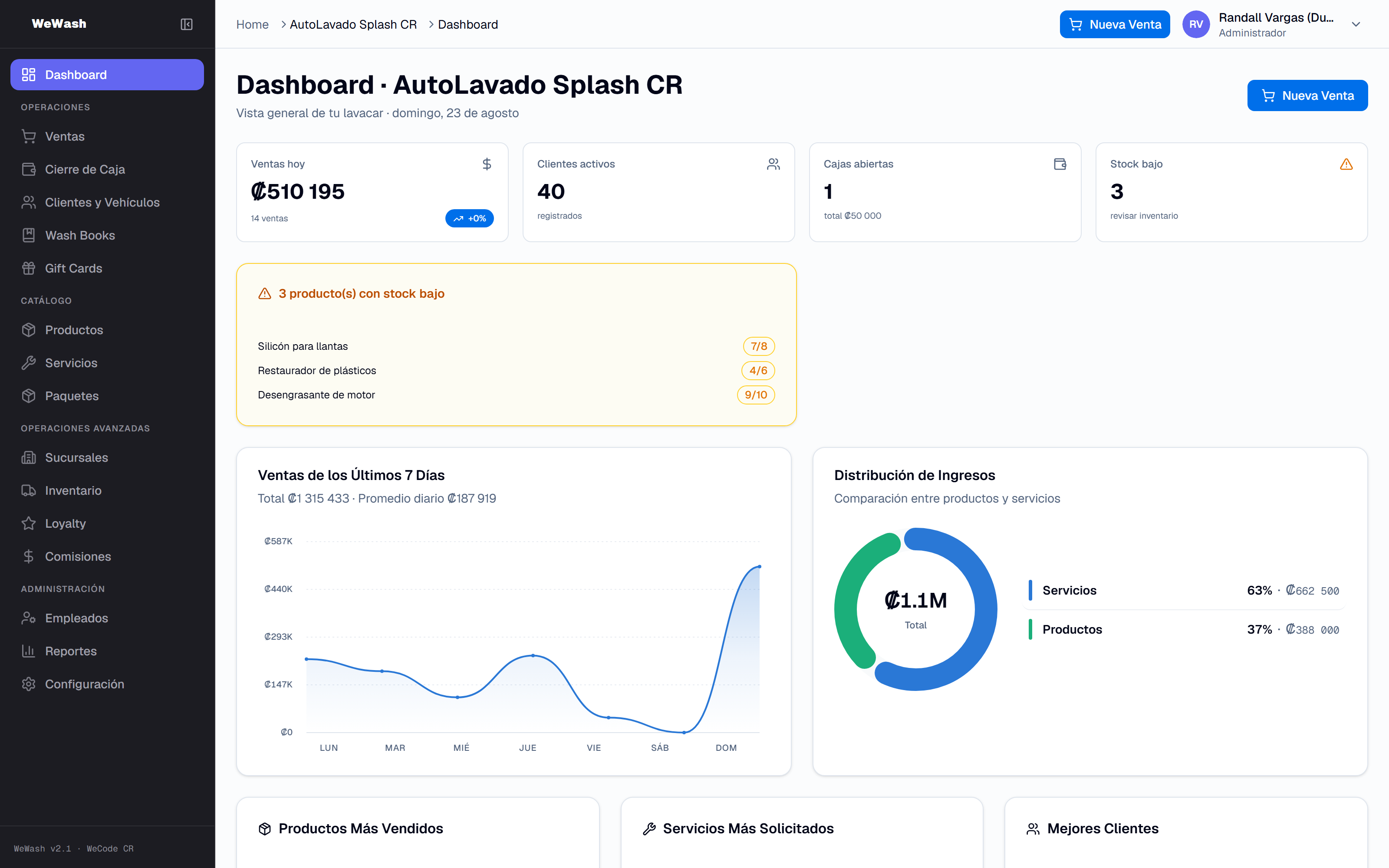
Task: Click the ₡1.1M total in donut center
Action: click(x=915, y=601)
